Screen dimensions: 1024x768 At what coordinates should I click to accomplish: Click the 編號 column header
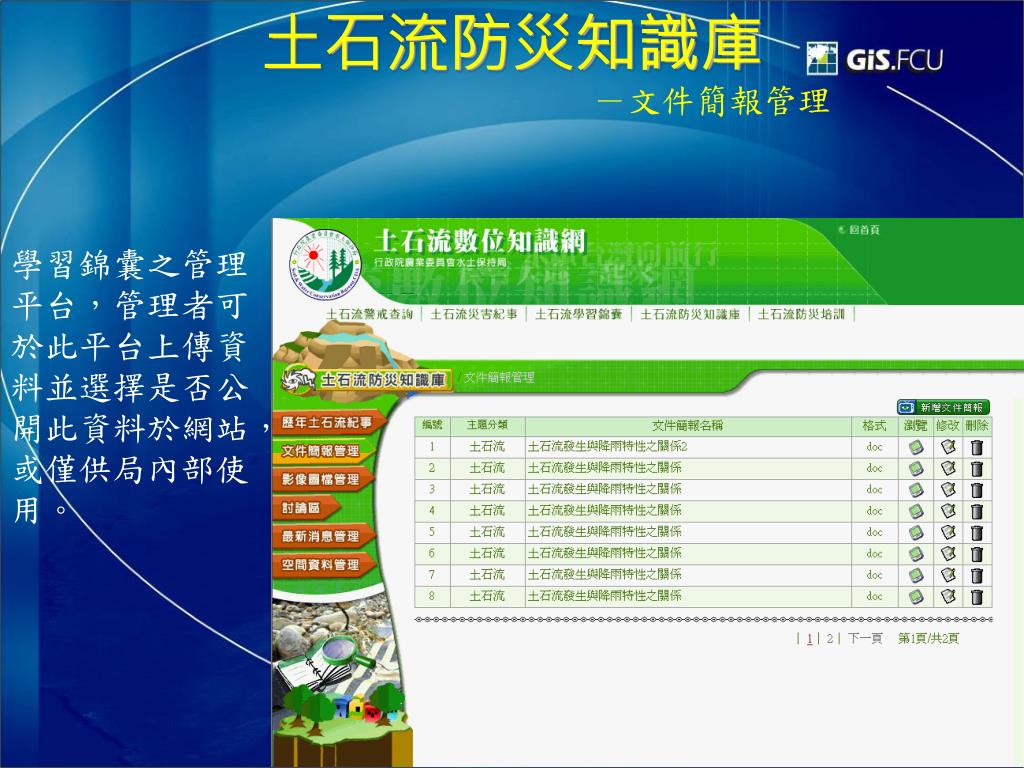point(432,425)
